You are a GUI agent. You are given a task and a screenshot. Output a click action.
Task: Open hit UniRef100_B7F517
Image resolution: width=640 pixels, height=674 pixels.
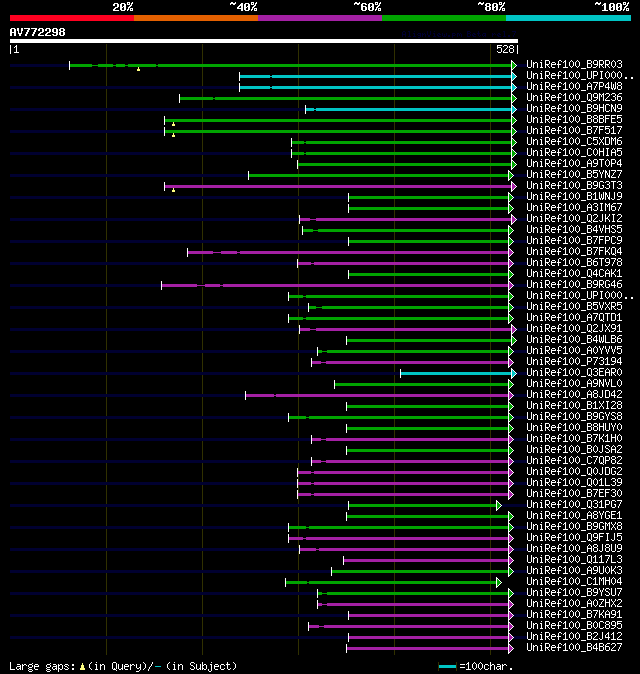pos(574,130)
